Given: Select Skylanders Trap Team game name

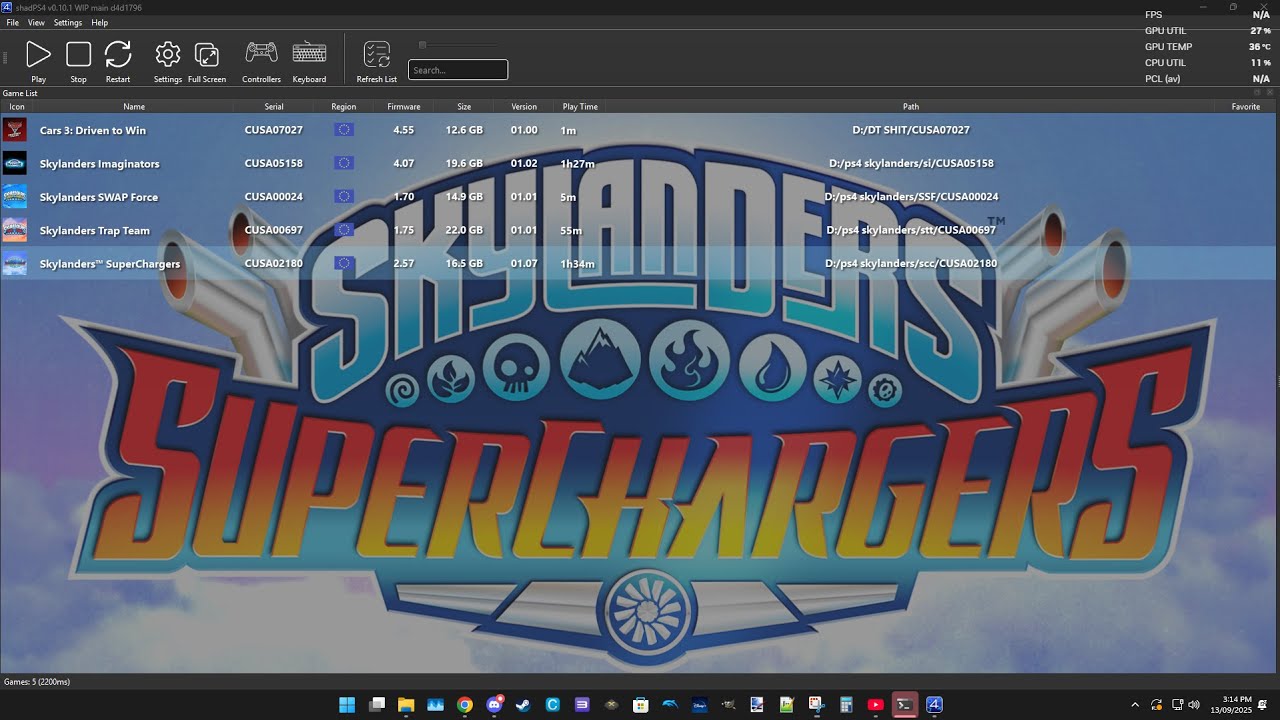Looking at the screenshot, I should point(94,230).
